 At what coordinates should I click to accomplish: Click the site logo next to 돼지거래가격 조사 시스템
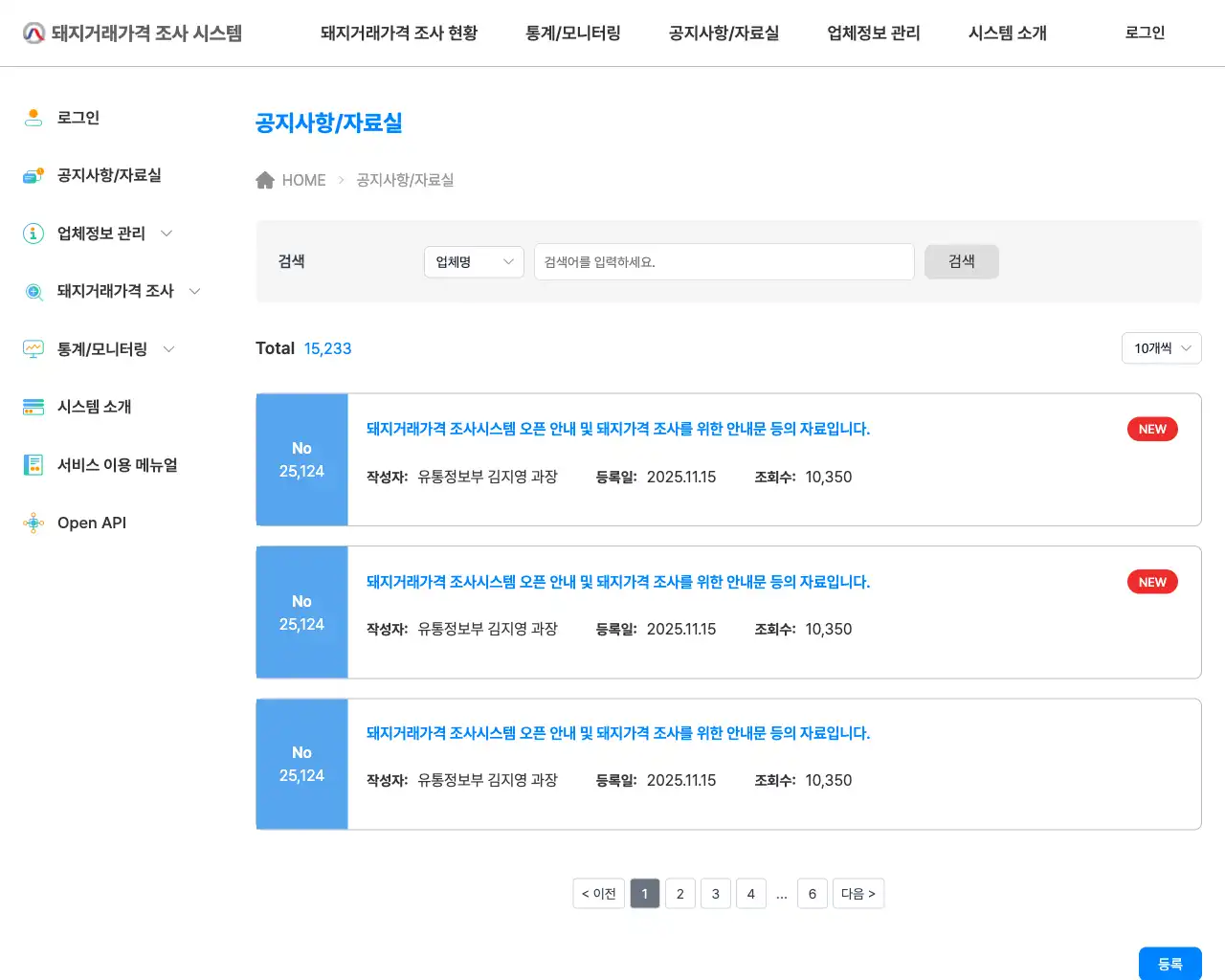(x=33, y=32)
